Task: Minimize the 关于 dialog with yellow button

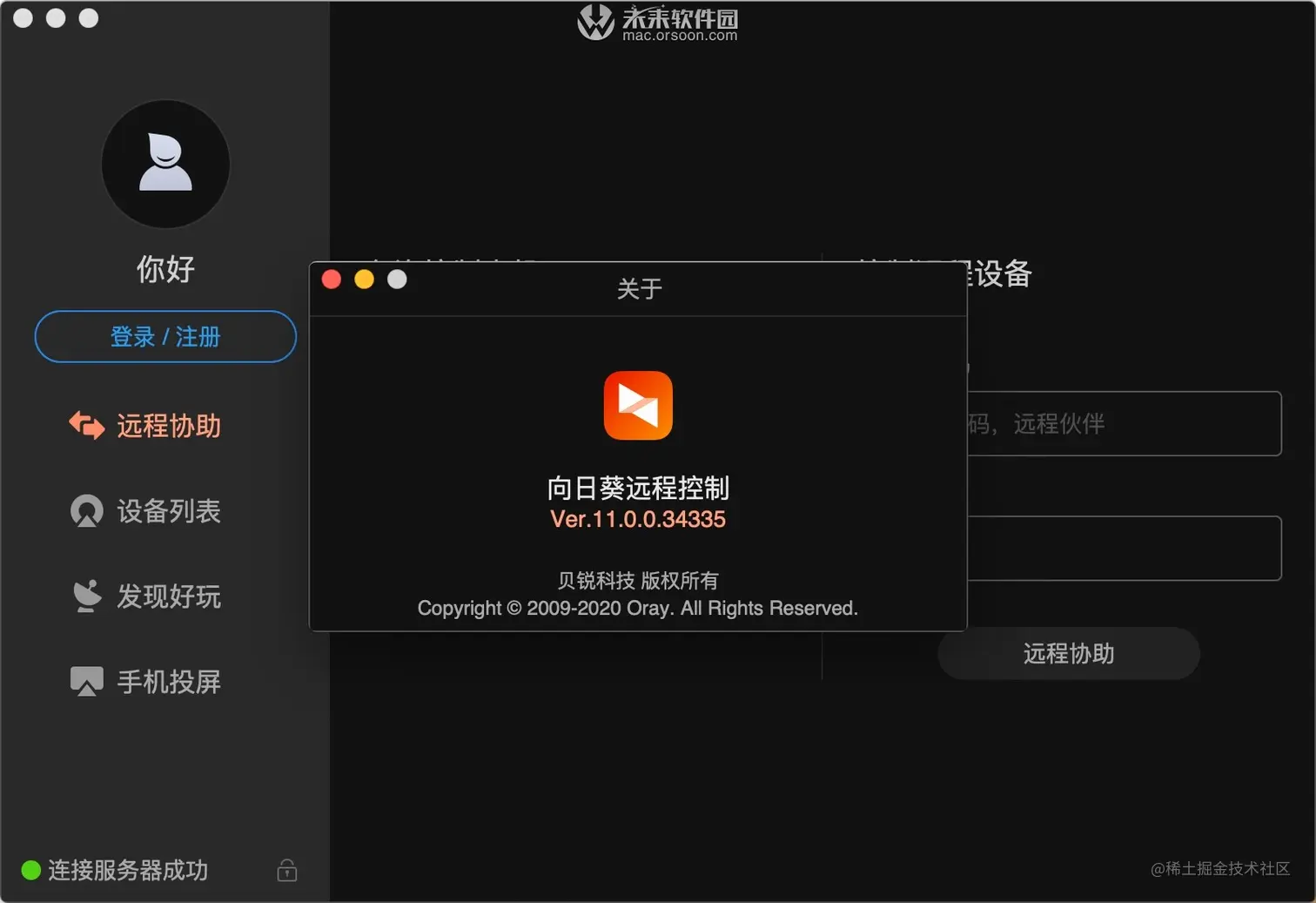Action: (365, 279)
